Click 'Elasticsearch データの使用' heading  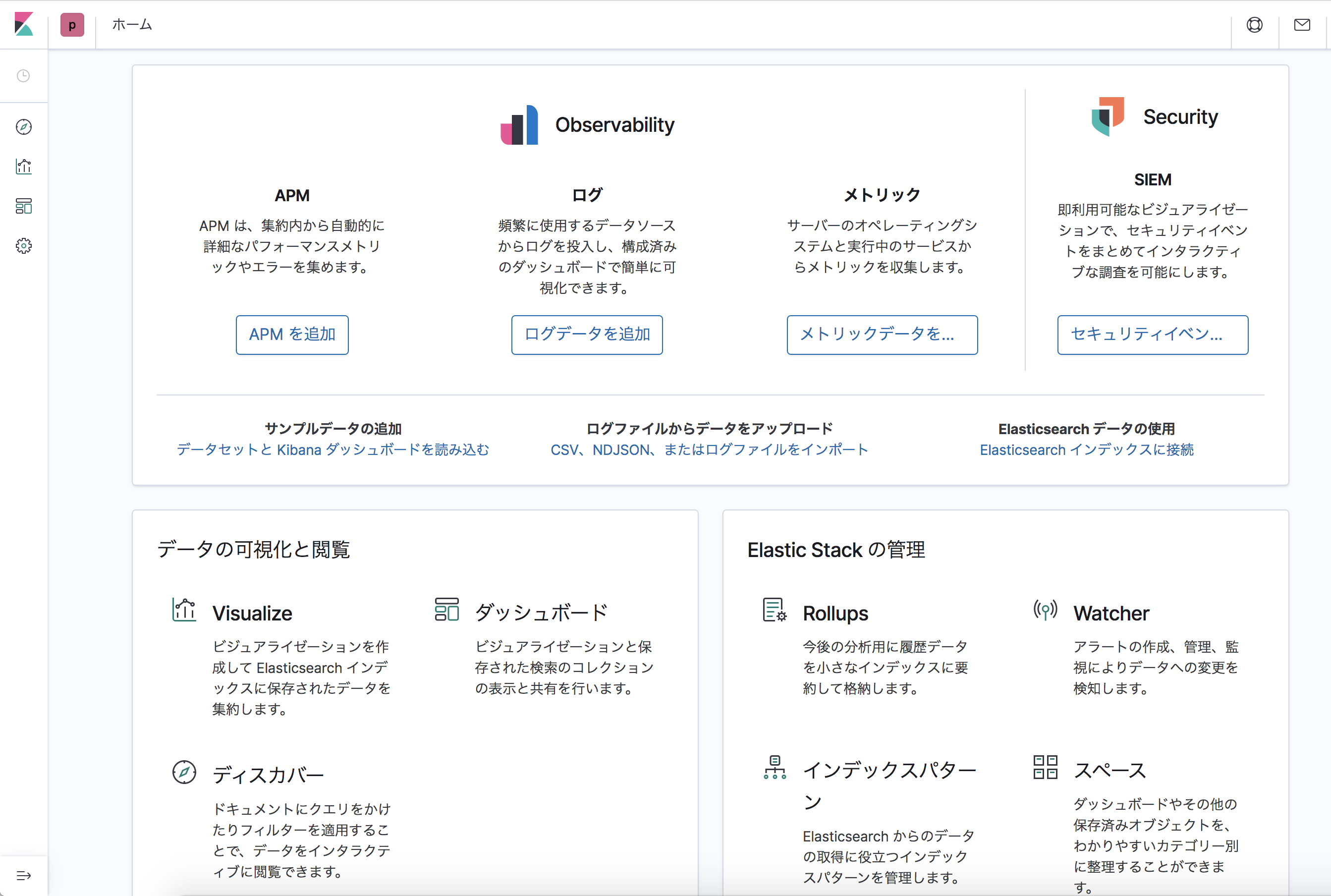pyautogui.click(x=1087, y=429)
